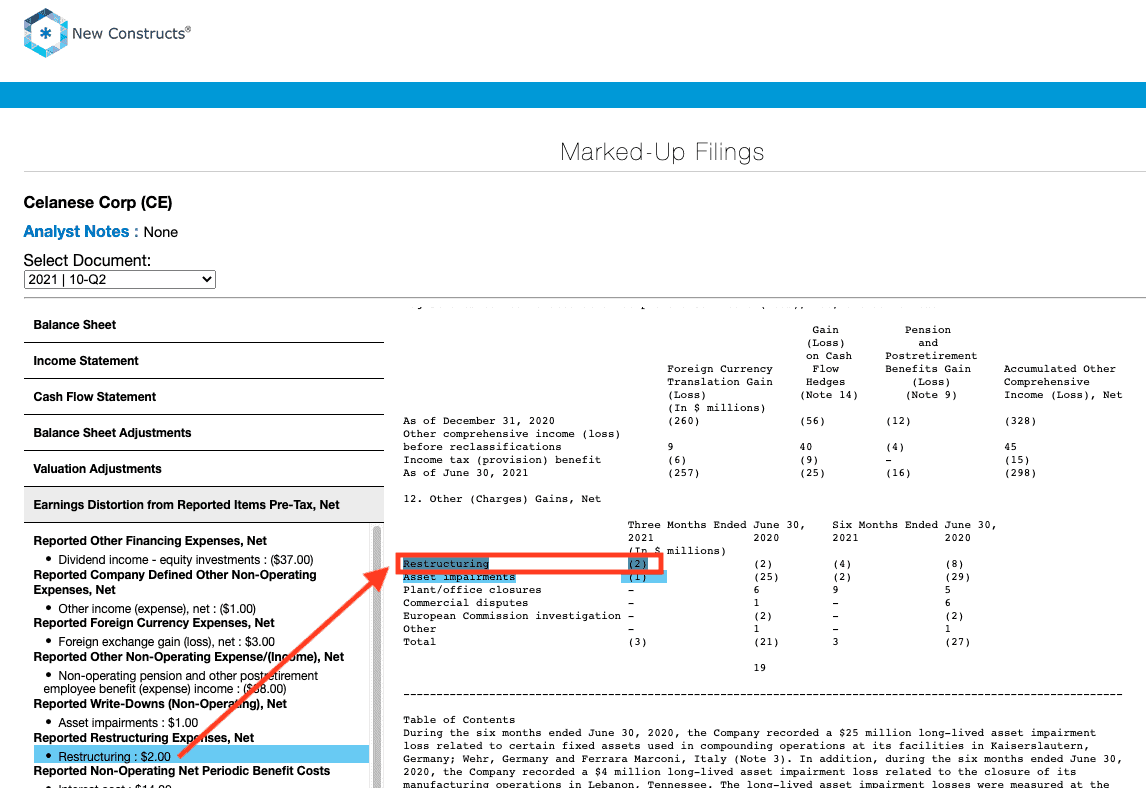
Task: Select the Dividend income - equity investments item
Action: [x=186, y=560]
